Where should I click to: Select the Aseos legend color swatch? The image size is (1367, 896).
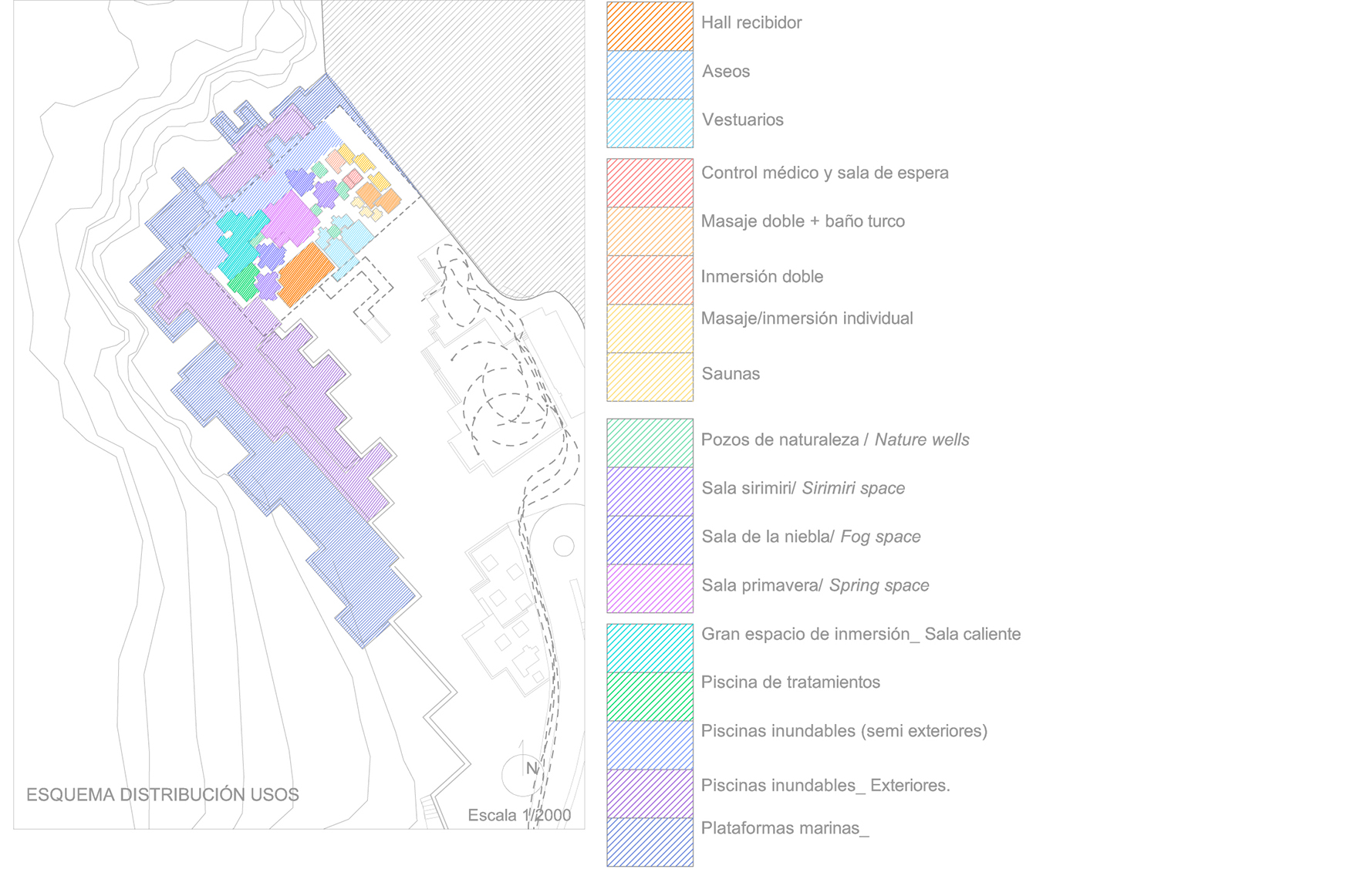(650, 75)
